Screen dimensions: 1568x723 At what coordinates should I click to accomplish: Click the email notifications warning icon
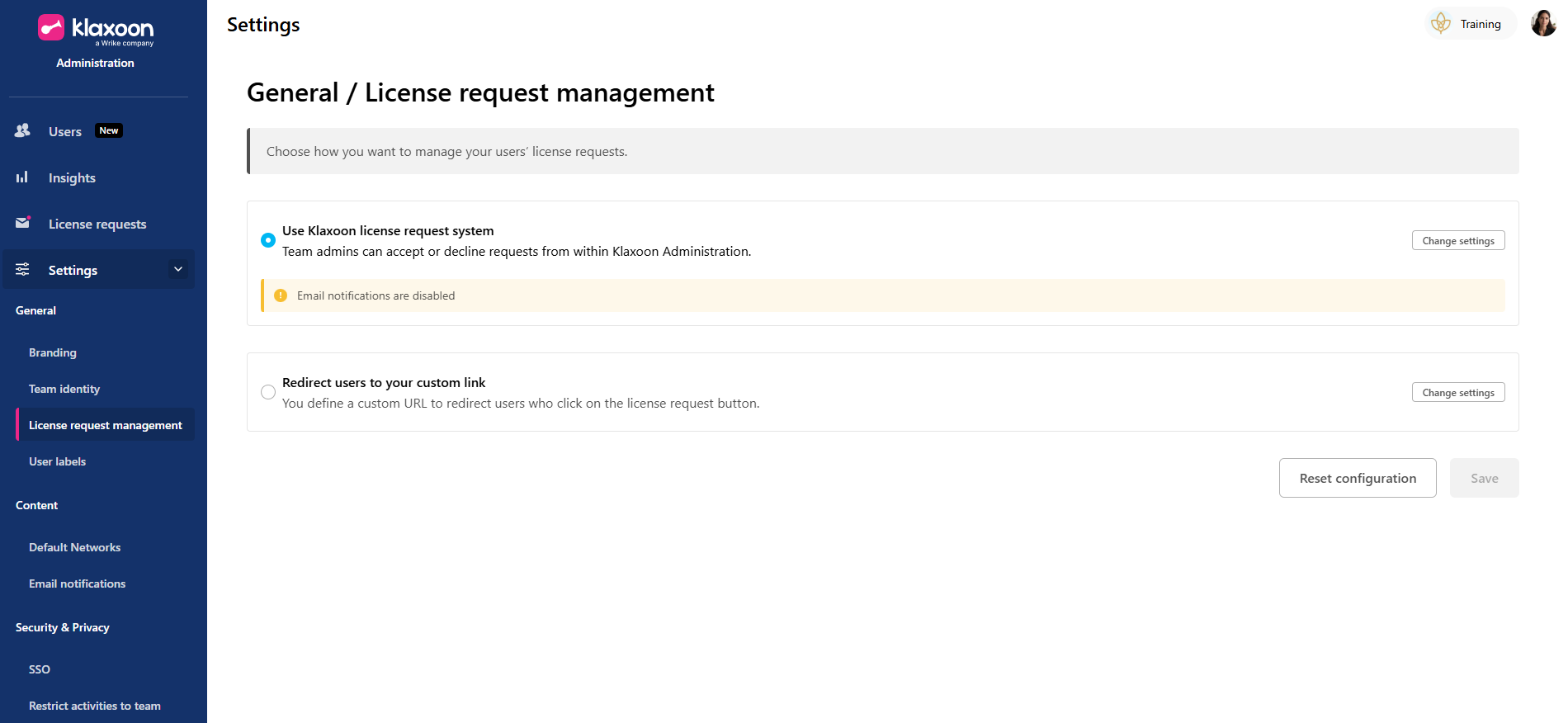pyautogui.click(x=281, y=295)
